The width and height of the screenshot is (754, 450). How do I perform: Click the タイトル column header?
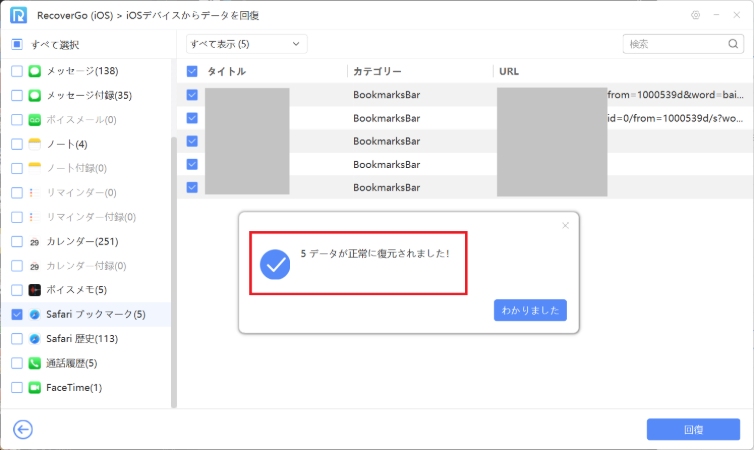pos(226,71)
